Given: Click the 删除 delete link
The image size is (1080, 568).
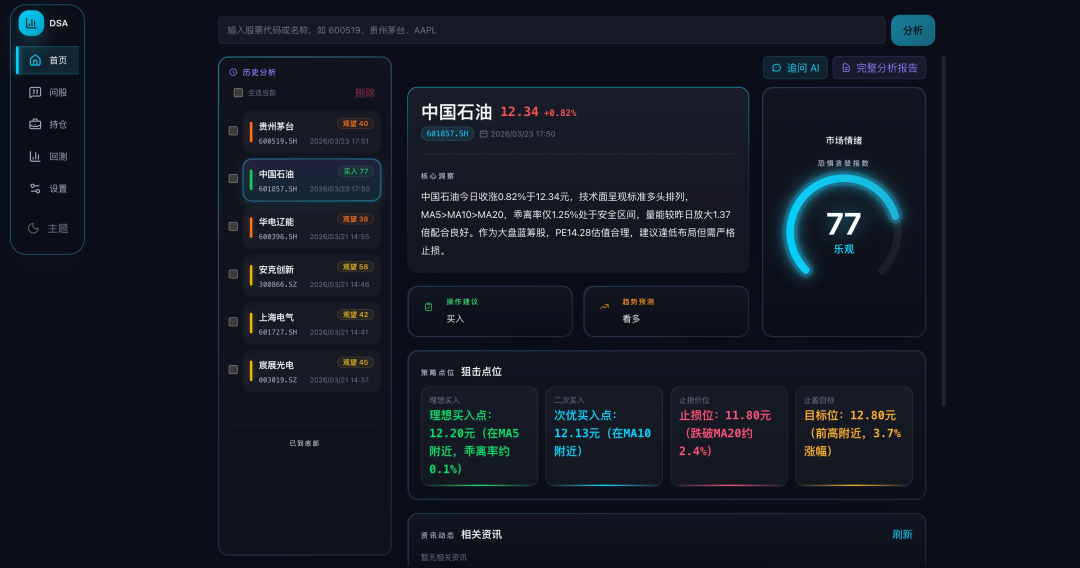Looking at the screenshot, I should point(365,93).
